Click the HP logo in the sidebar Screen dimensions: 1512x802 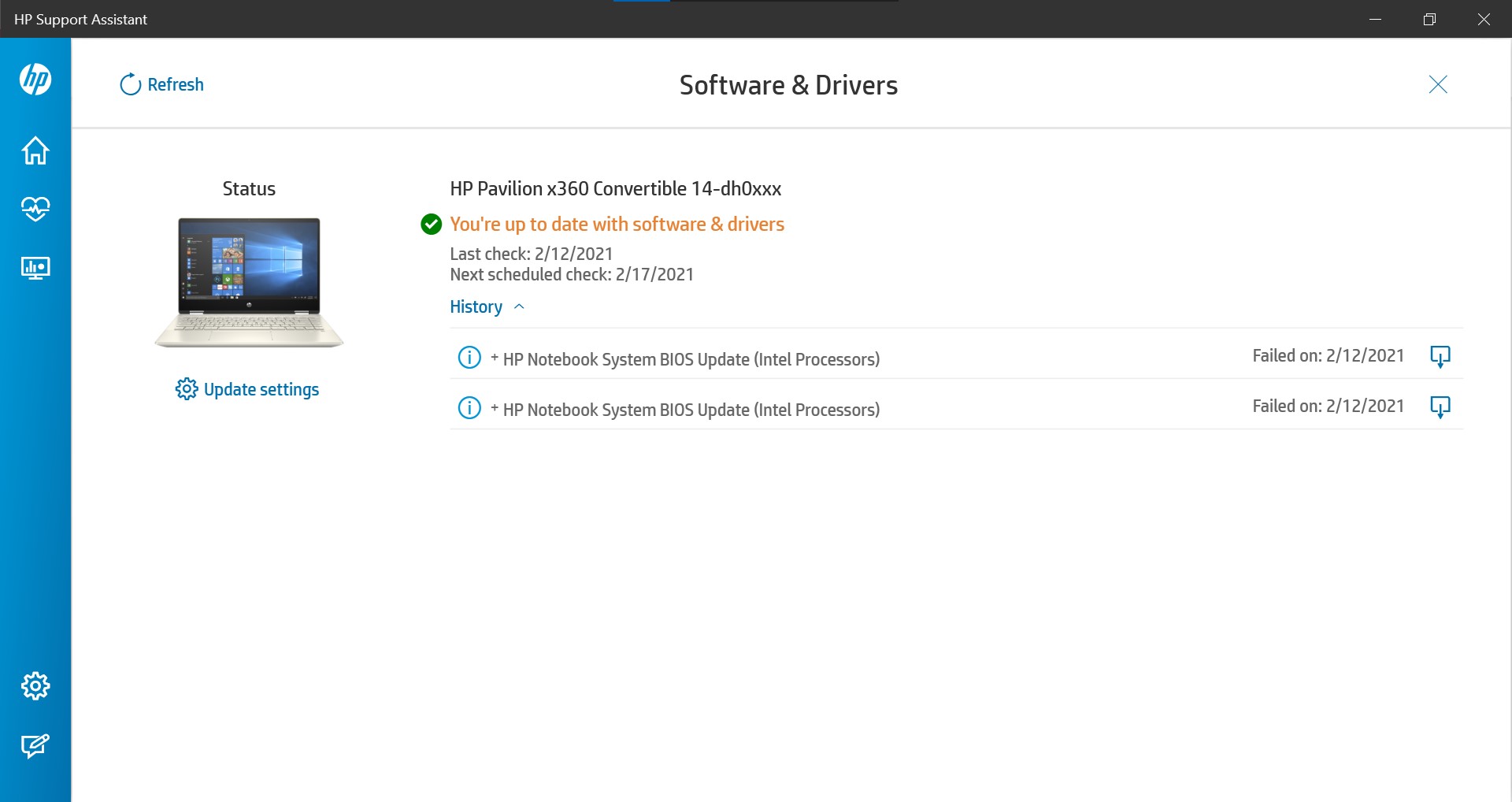[35, 80]
